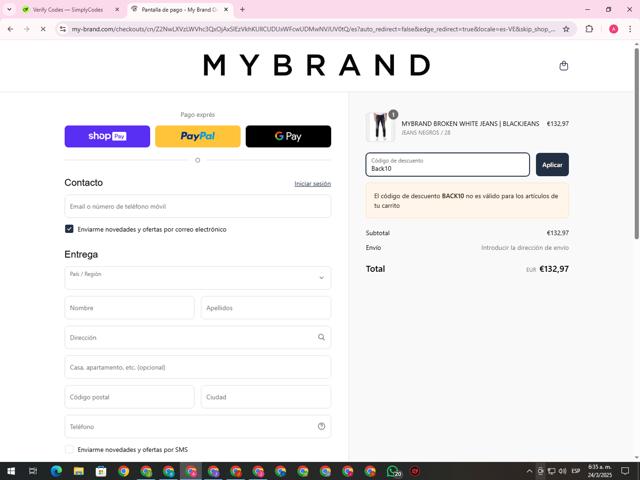Click the total amount €132,97
The height and width of the screenshot is (480, 640).
pos(554,269)
